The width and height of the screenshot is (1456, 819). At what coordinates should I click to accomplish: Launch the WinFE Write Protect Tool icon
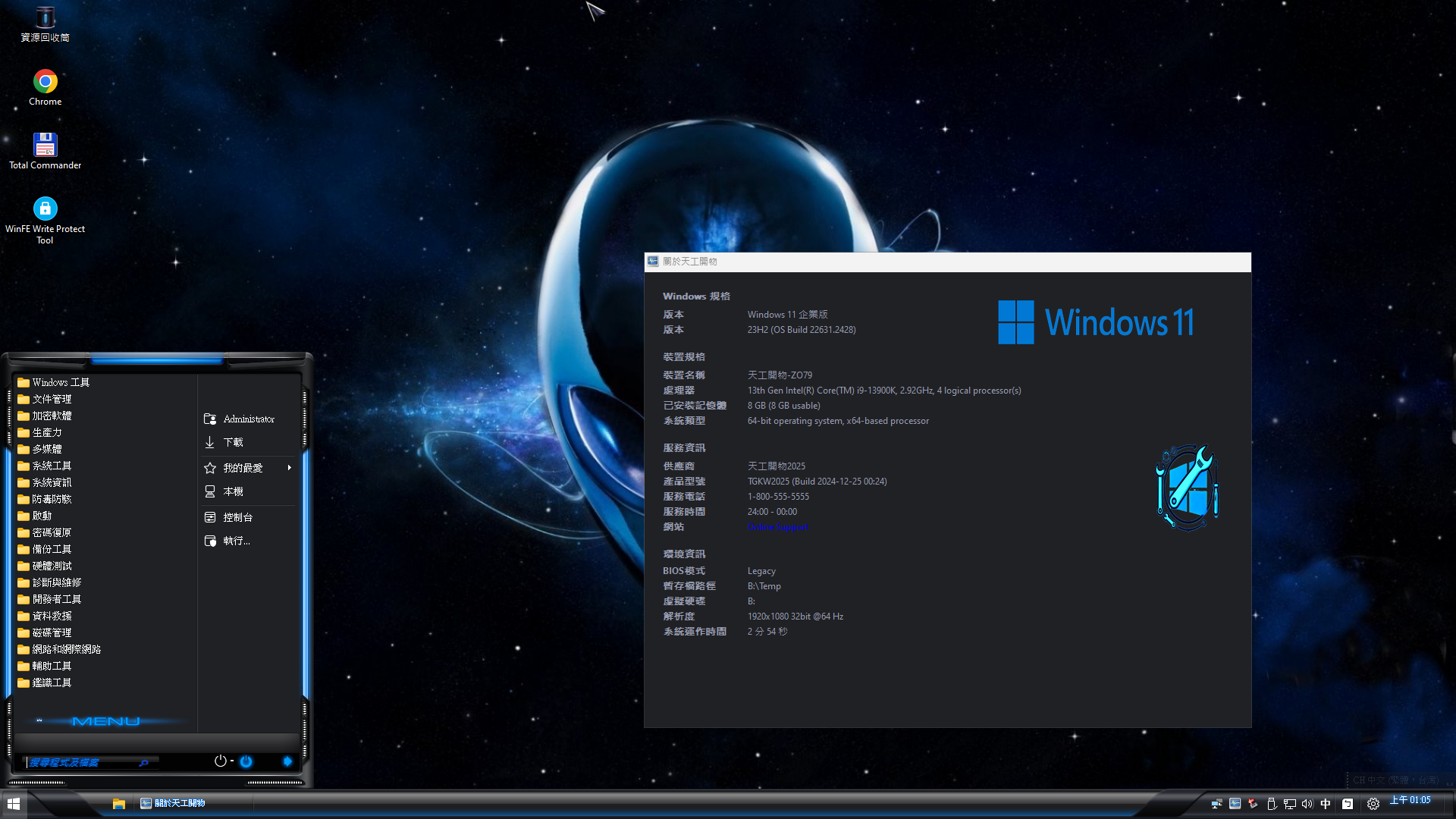point(45,209)
